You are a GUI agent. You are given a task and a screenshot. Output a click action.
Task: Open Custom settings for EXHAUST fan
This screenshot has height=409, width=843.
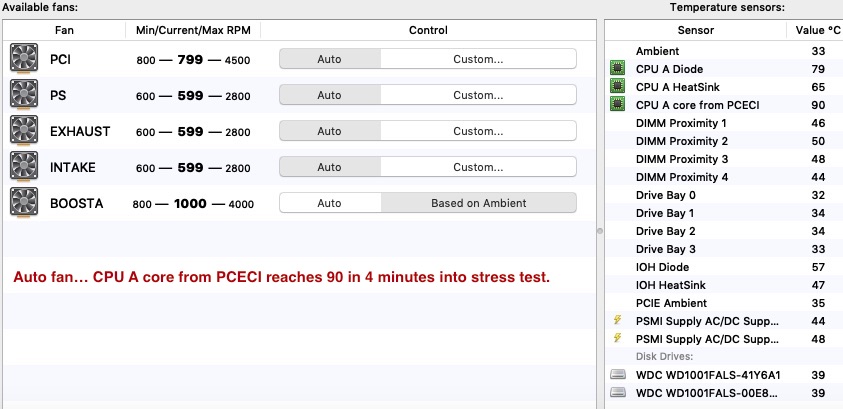478,131
